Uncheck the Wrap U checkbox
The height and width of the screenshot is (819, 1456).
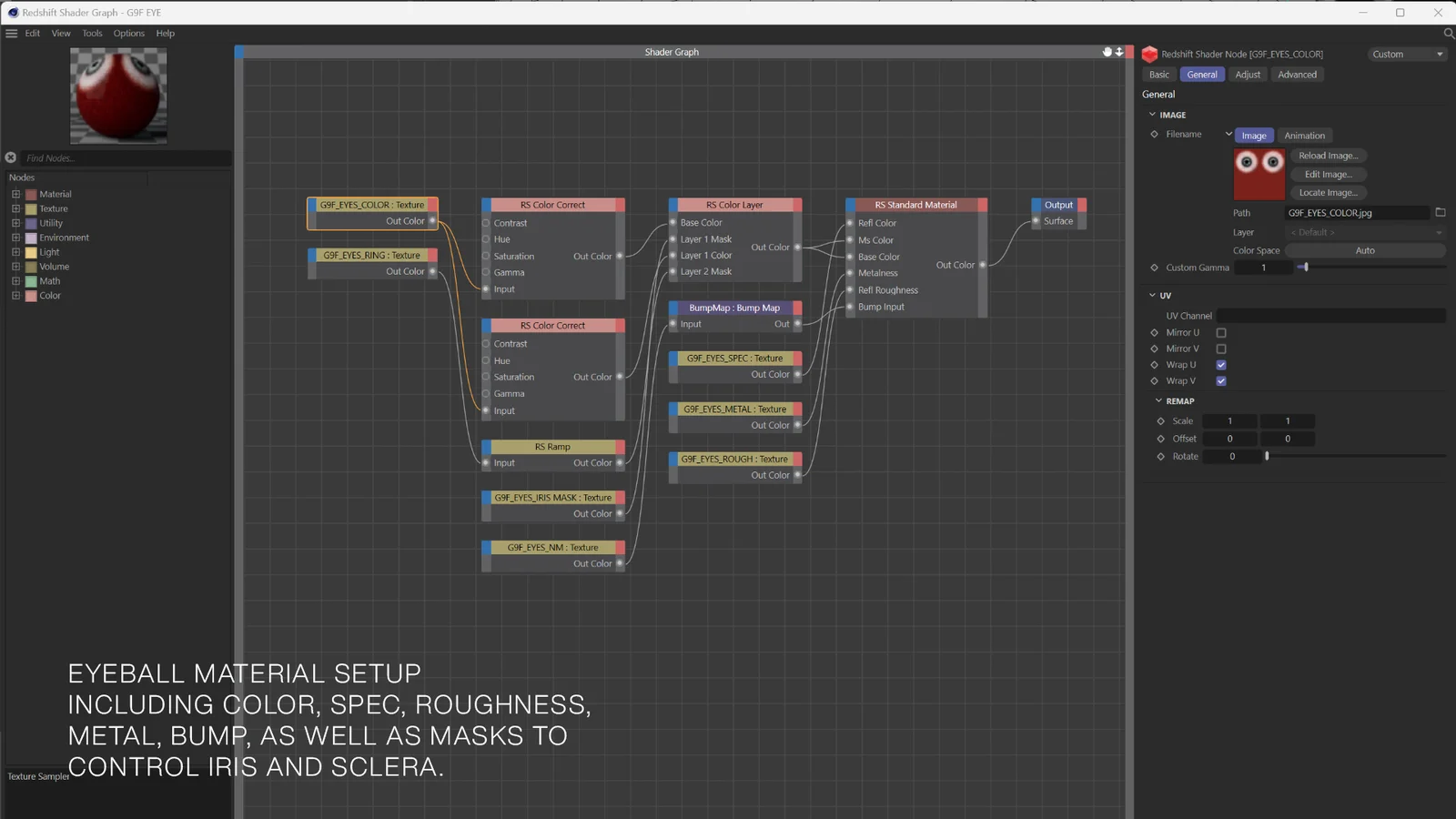[x=1221, y=365]
